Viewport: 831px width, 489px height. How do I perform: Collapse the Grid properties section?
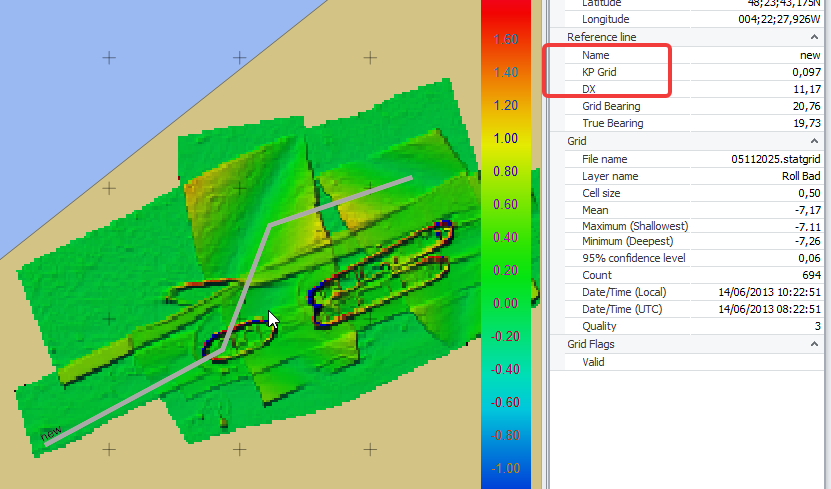(x=814, y=141)
